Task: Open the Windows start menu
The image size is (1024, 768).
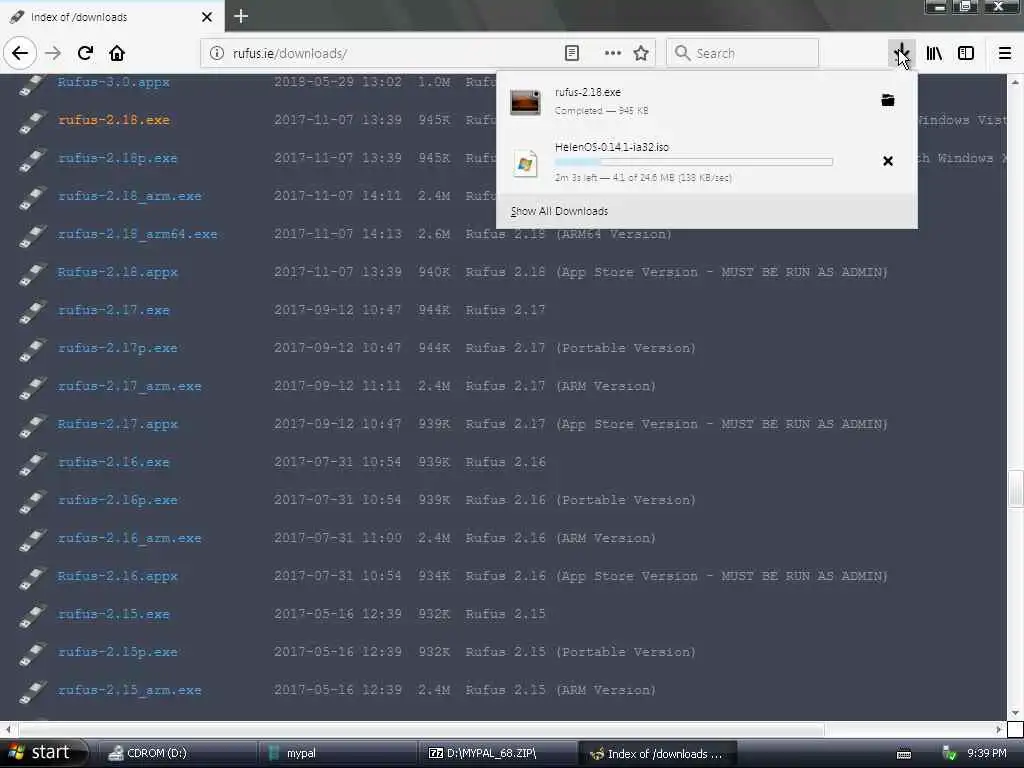Action: click(x=42, y=753)
